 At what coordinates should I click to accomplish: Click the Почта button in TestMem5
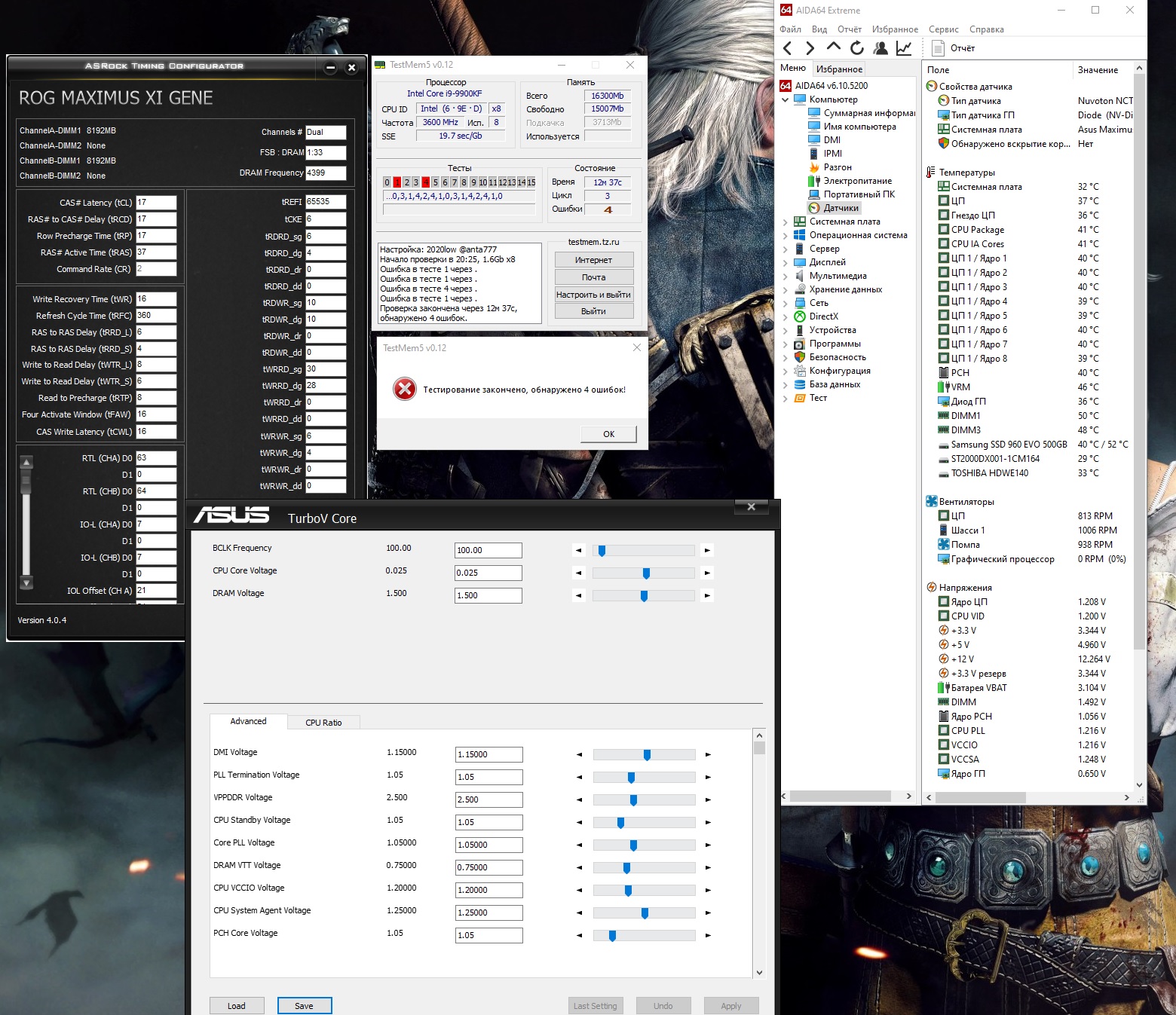593,277
